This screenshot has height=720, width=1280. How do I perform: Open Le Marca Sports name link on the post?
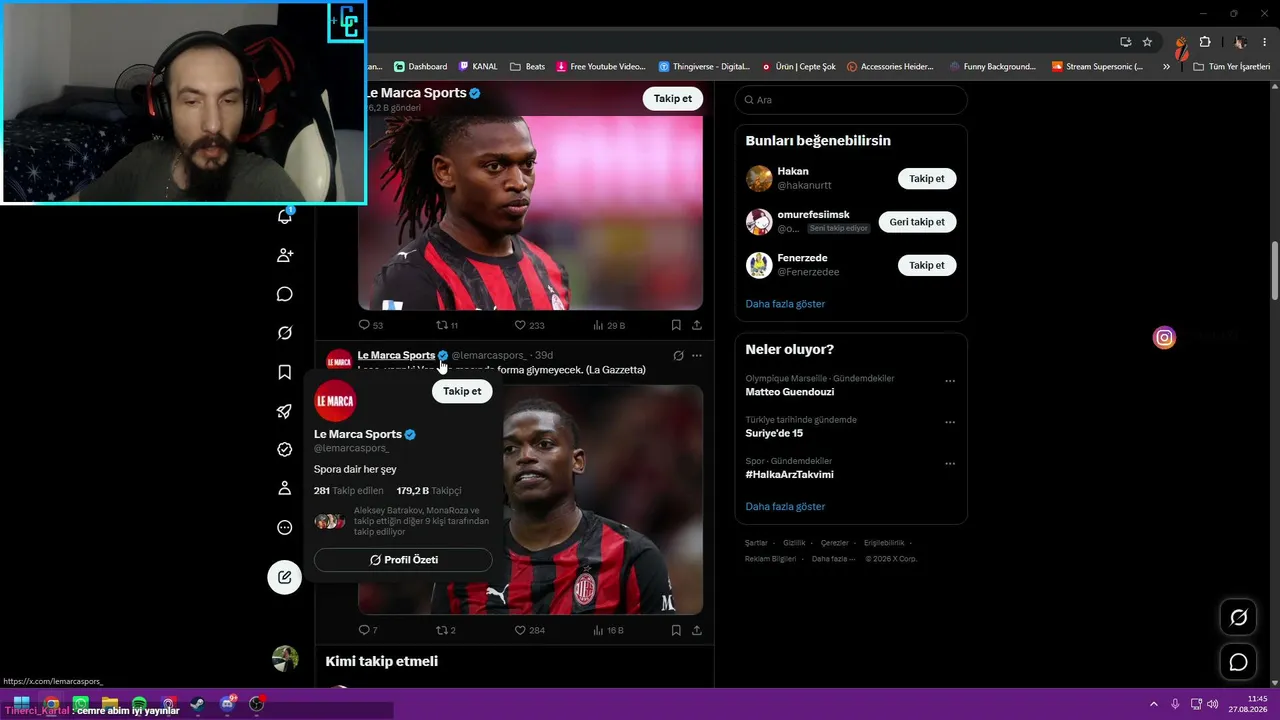tap(396, 355)
